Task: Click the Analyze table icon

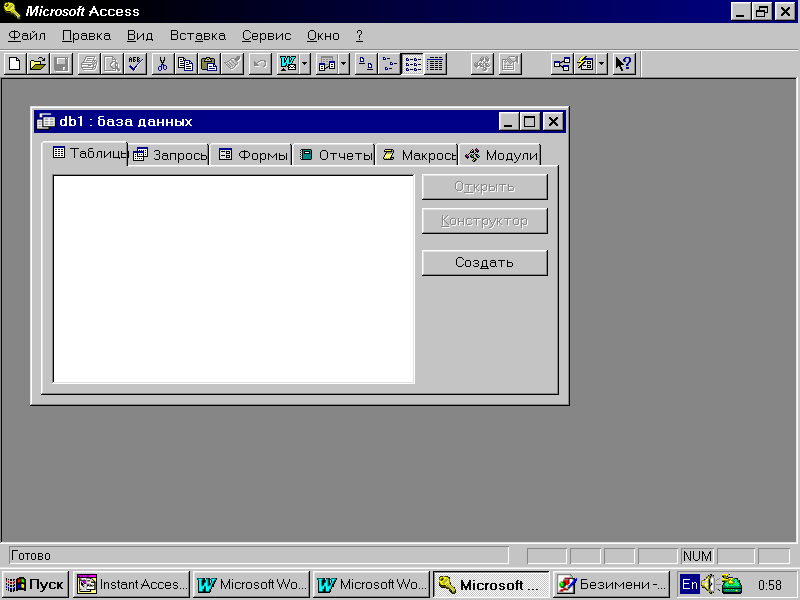Action: [x=327, y=64]
